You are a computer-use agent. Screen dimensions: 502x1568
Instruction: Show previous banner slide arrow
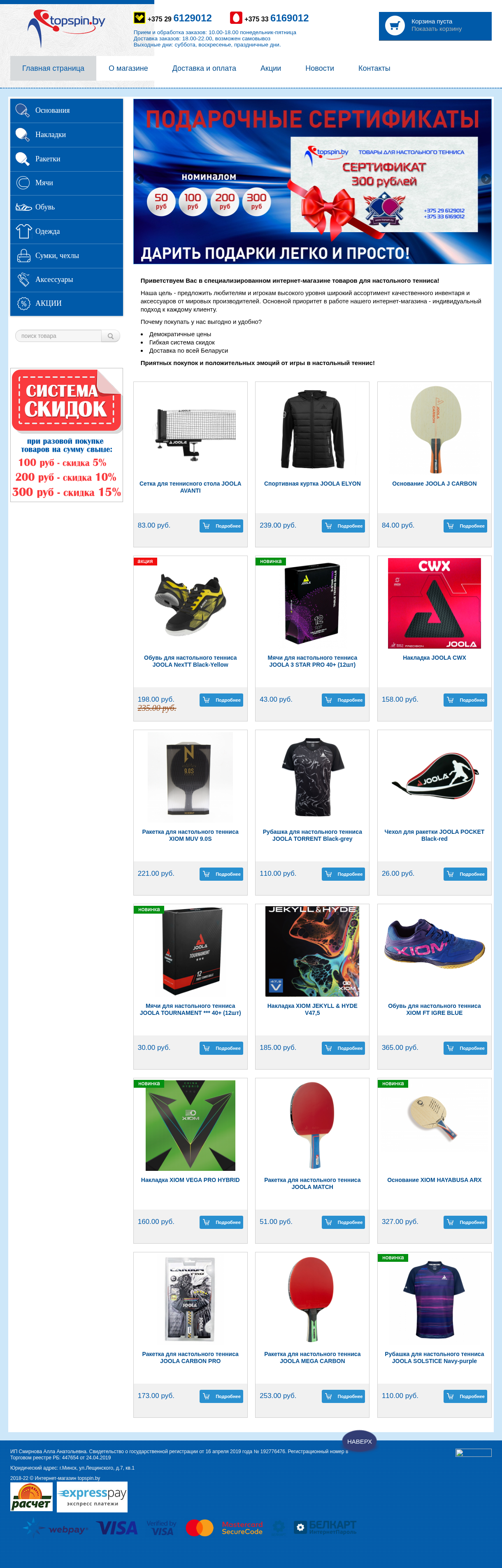139,179
